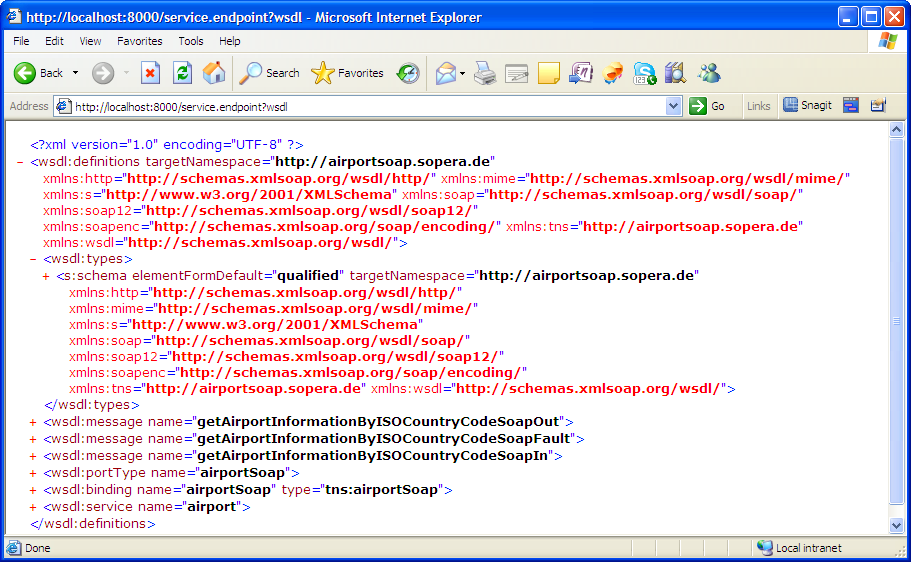Viewport: 911px width, 562px height.
Task: Click inside the Address URL field
Action: 360,106
